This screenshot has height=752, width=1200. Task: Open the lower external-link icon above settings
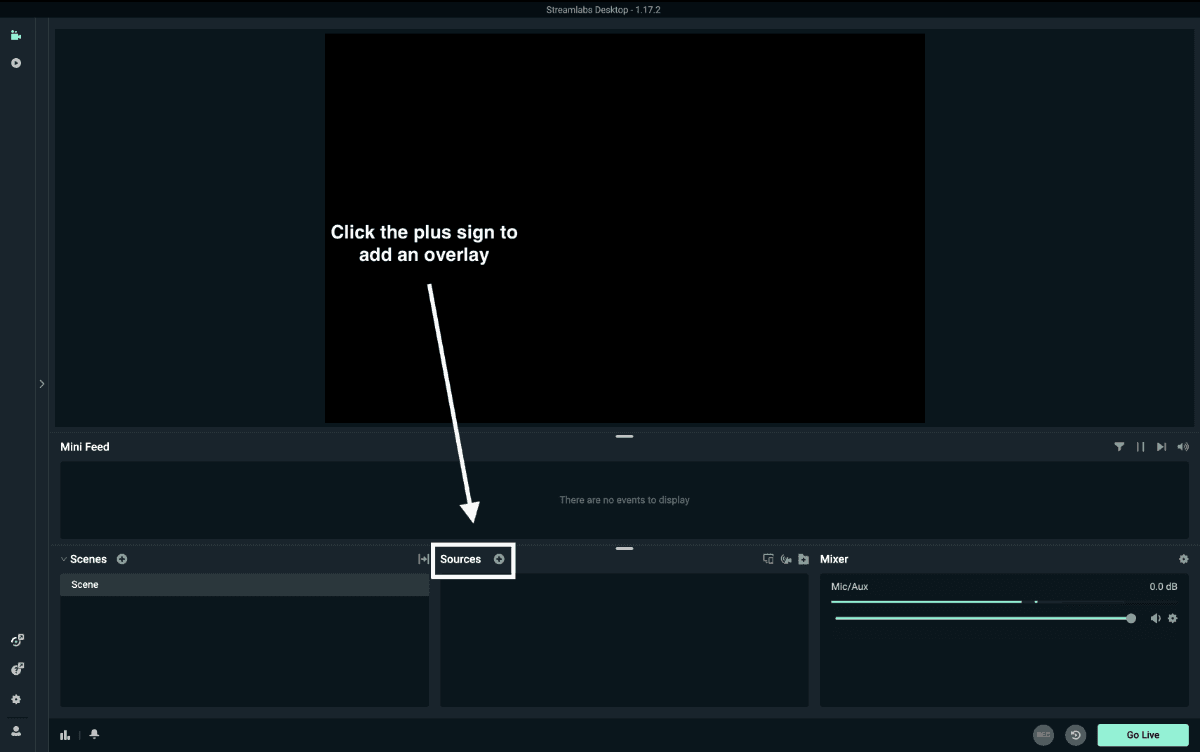16,669
